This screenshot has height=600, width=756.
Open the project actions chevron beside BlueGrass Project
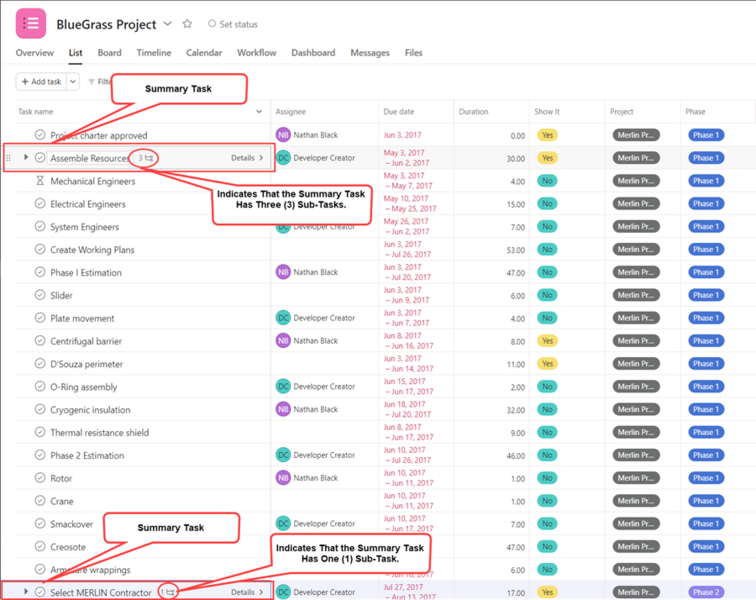coord(168,24)
